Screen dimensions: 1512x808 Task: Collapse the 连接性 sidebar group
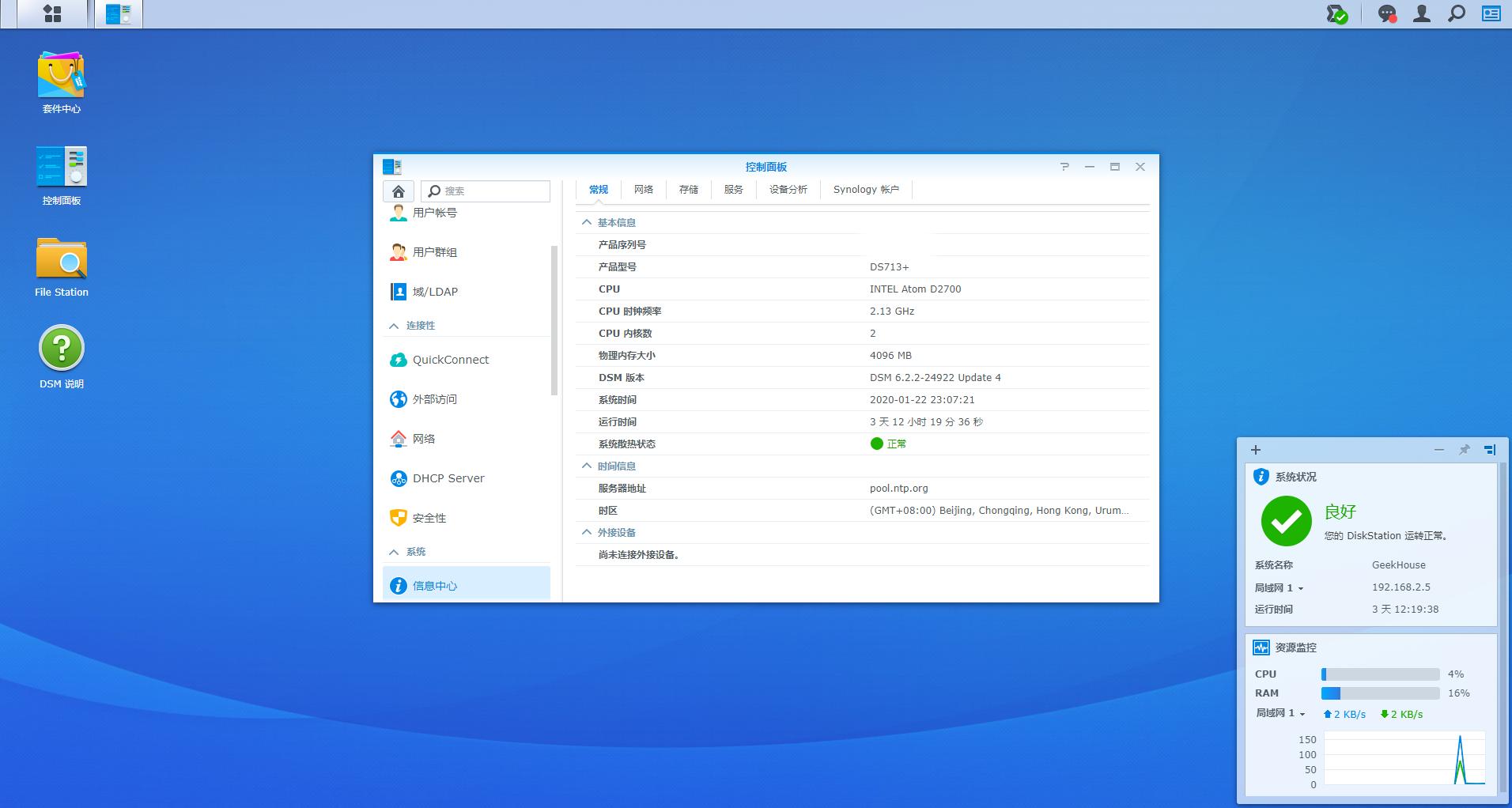pyautogui.click(x=394, y=326)
